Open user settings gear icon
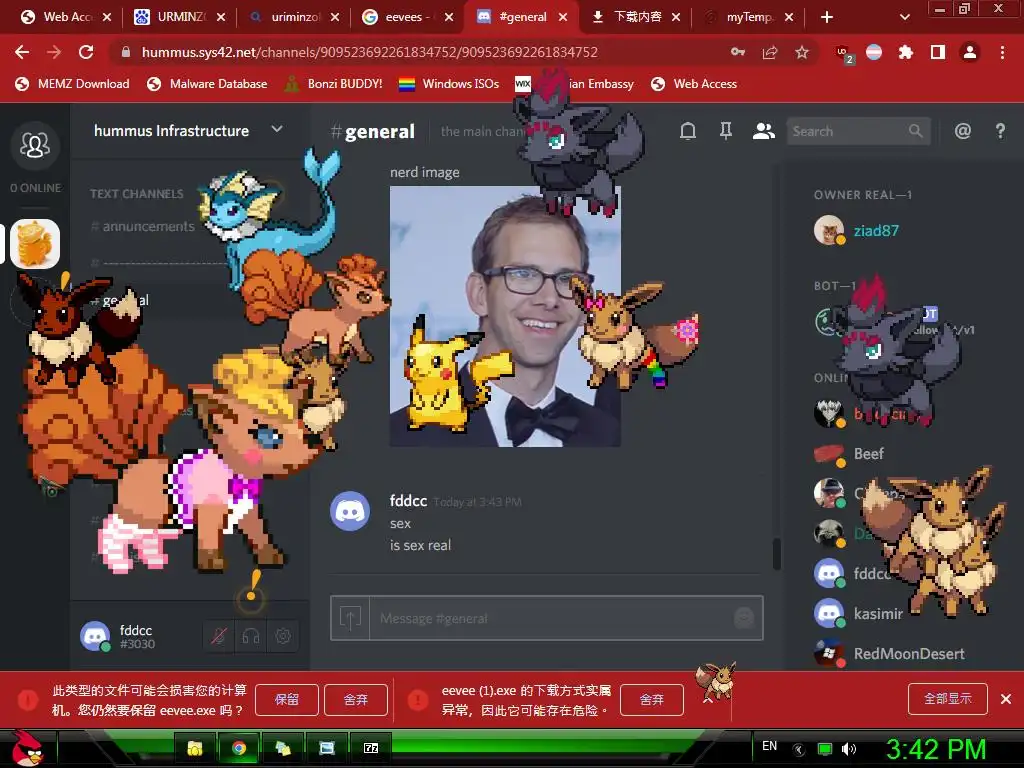Viewport: 1024px width, 768px height. pos(283,635)
